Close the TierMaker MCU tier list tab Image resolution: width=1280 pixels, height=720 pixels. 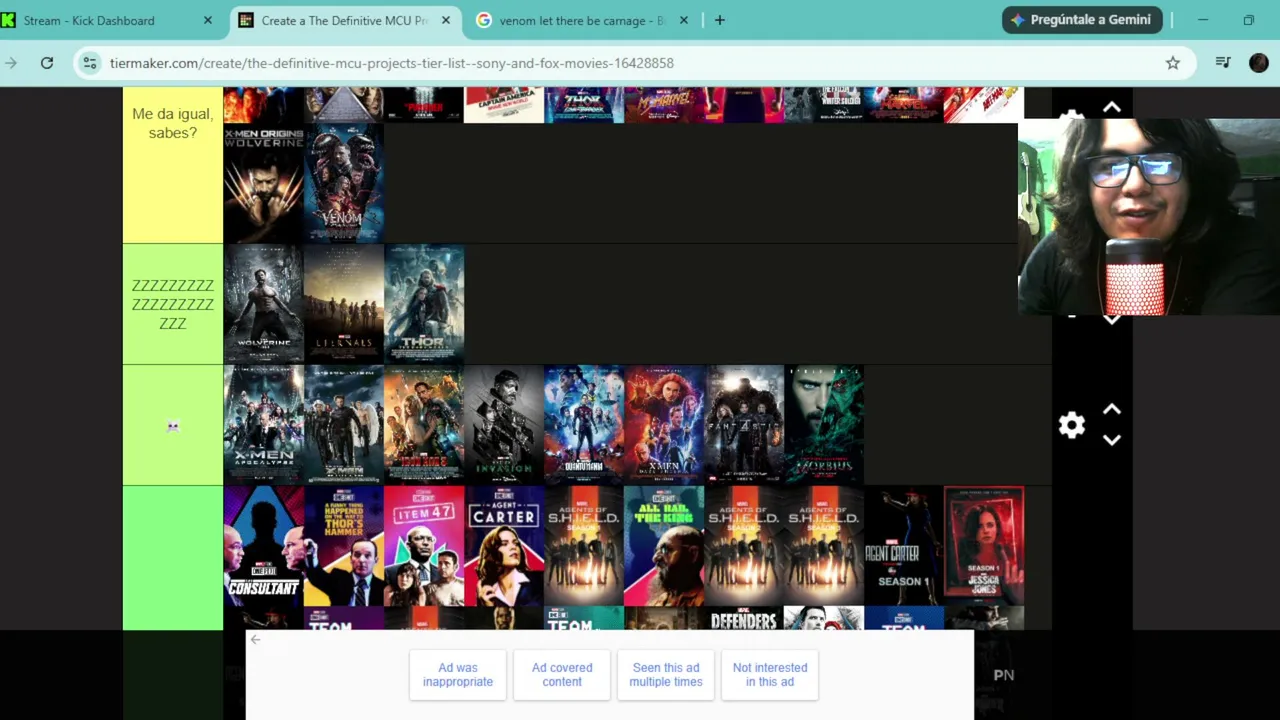click(x=446, y=20)
